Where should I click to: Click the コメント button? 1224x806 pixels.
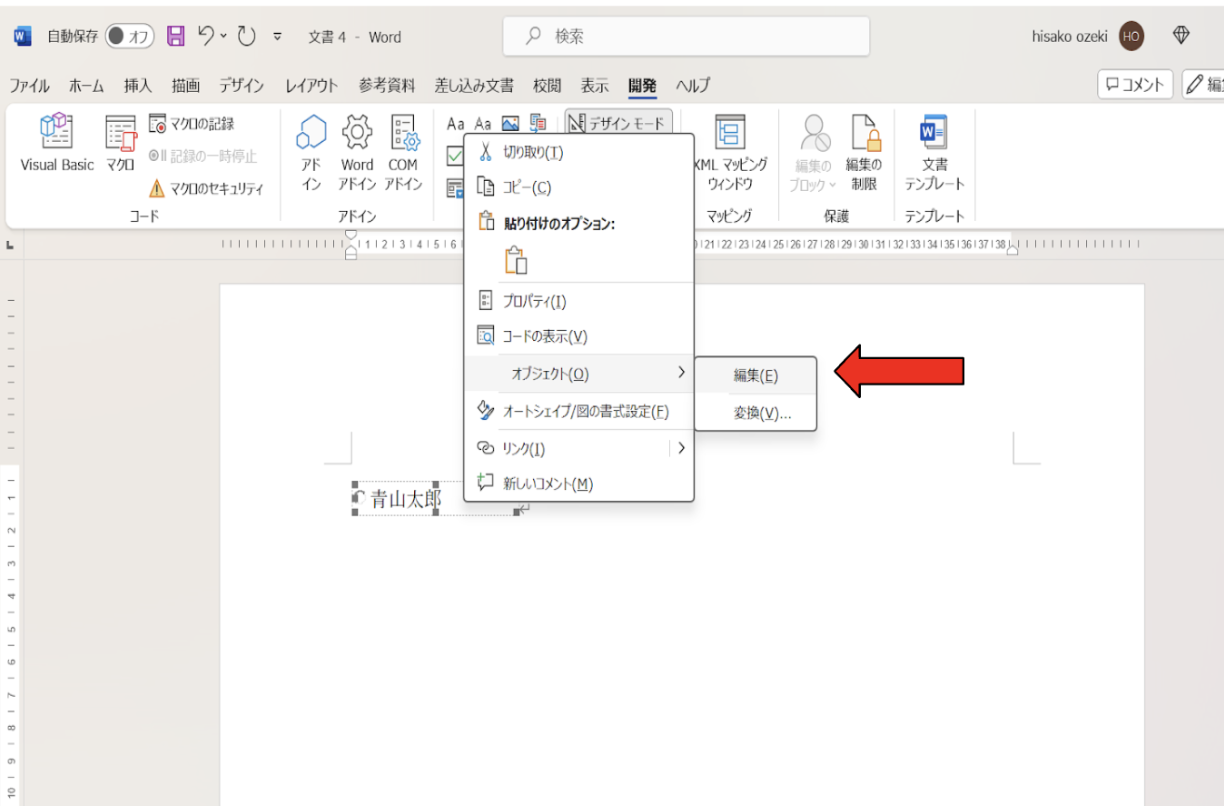(x=1136, y=85)
